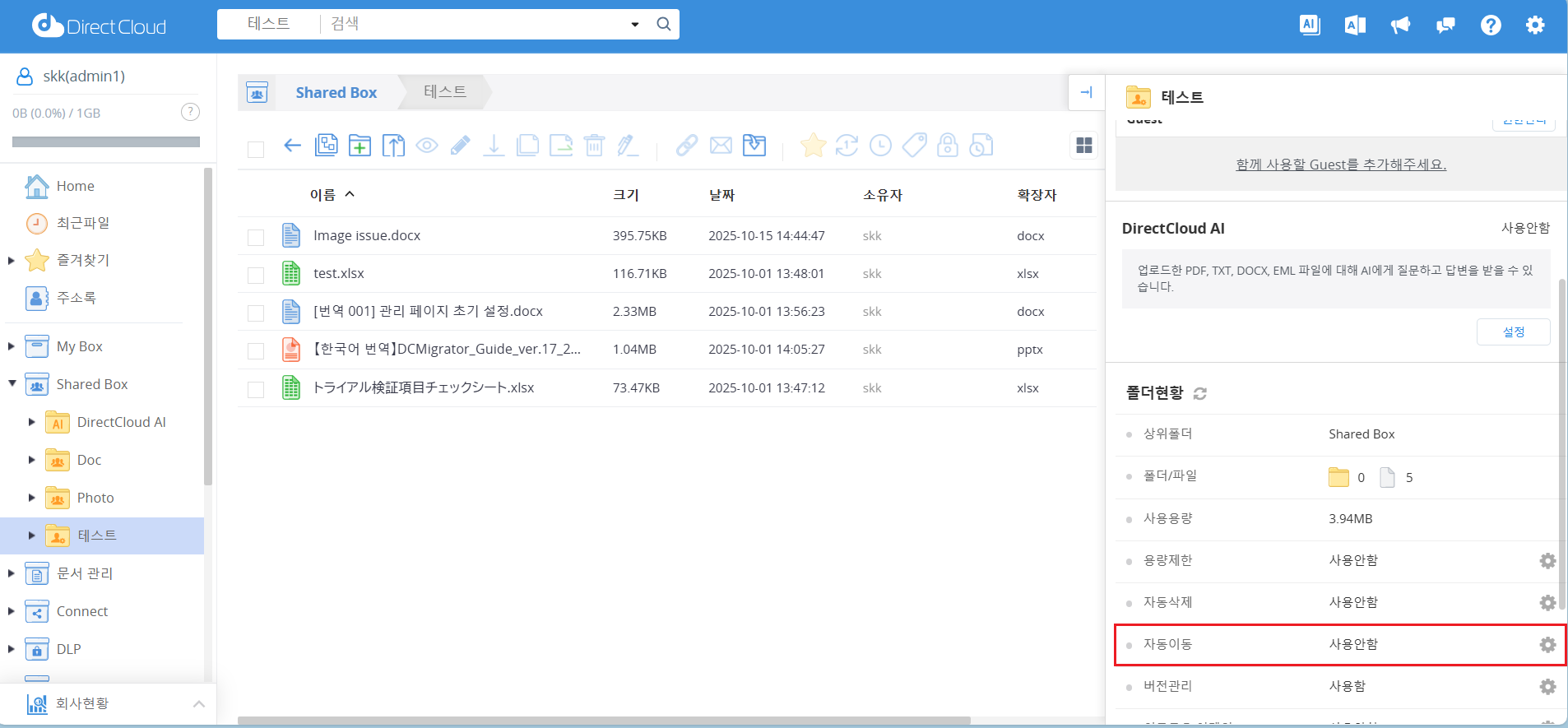Click in the 검색 search input field
This screenshot has height=728, width=1568.
tap(477, 24)
